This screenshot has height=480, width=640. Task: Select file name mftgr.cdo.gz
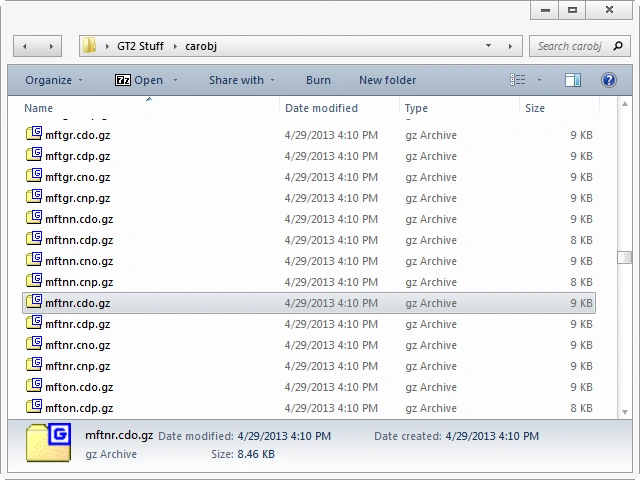pyautogui.click(x=78, y=135)
